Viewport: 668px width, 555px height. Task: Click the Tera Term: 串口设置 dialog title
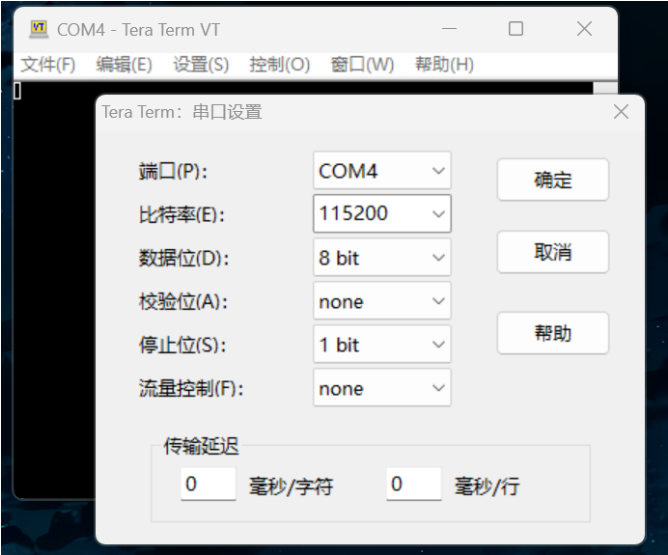182,112
